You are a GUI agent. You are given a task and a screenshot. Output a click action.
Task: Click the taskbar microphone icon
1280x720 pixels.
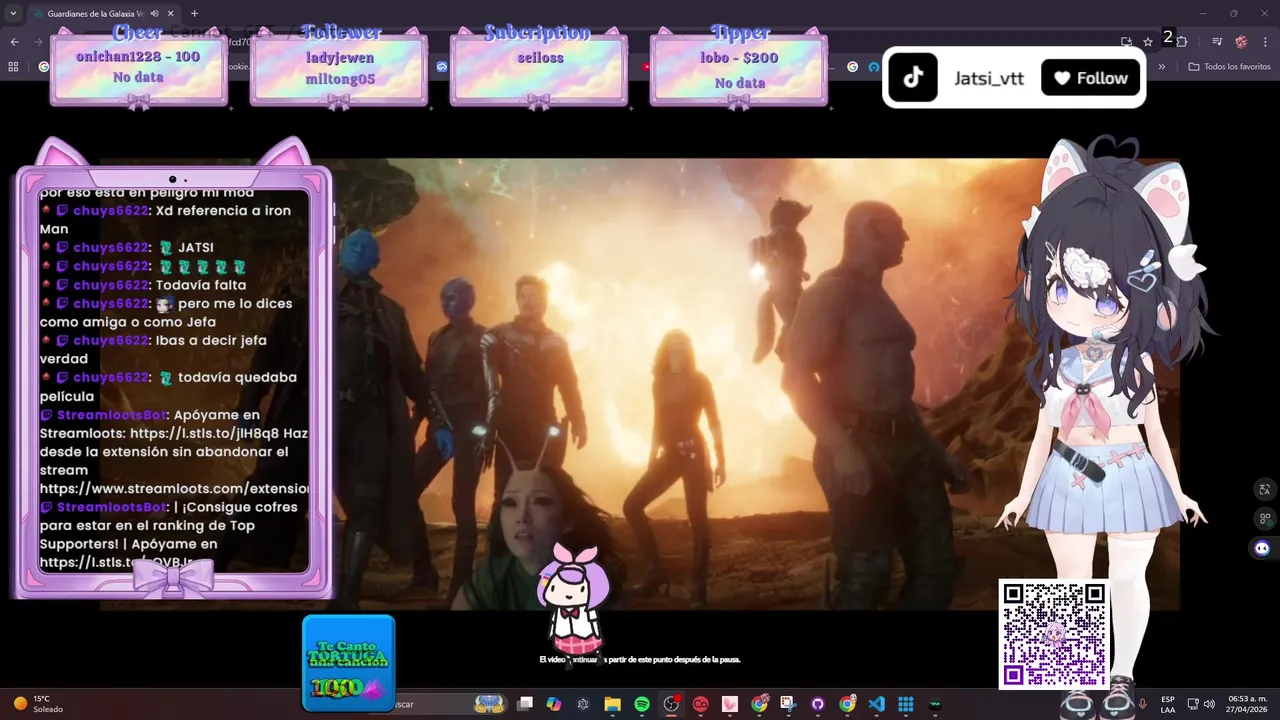point(1142,704)
